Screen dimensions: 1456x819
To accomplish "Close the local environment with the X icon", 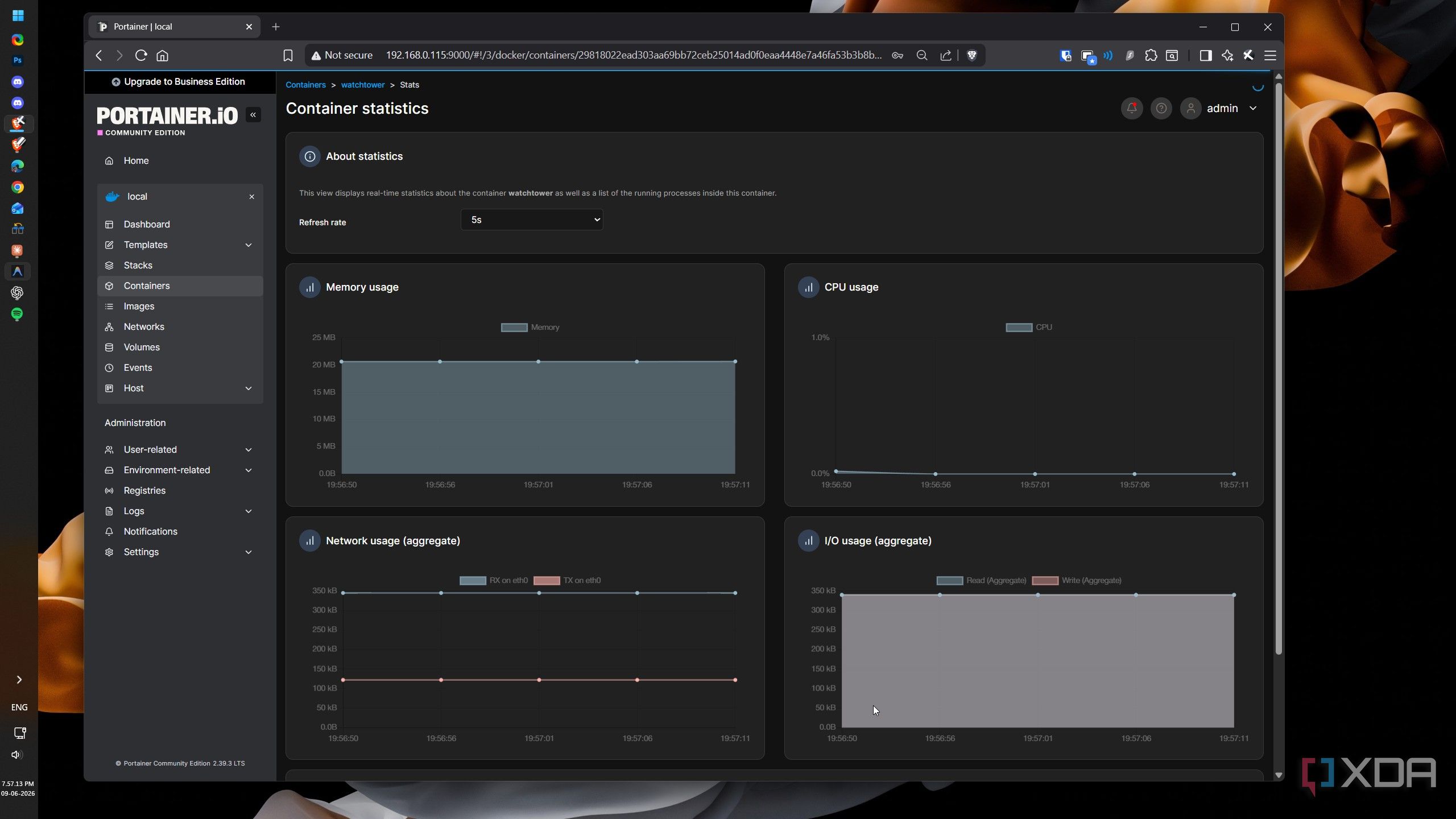I will click(x=251, y=197).
